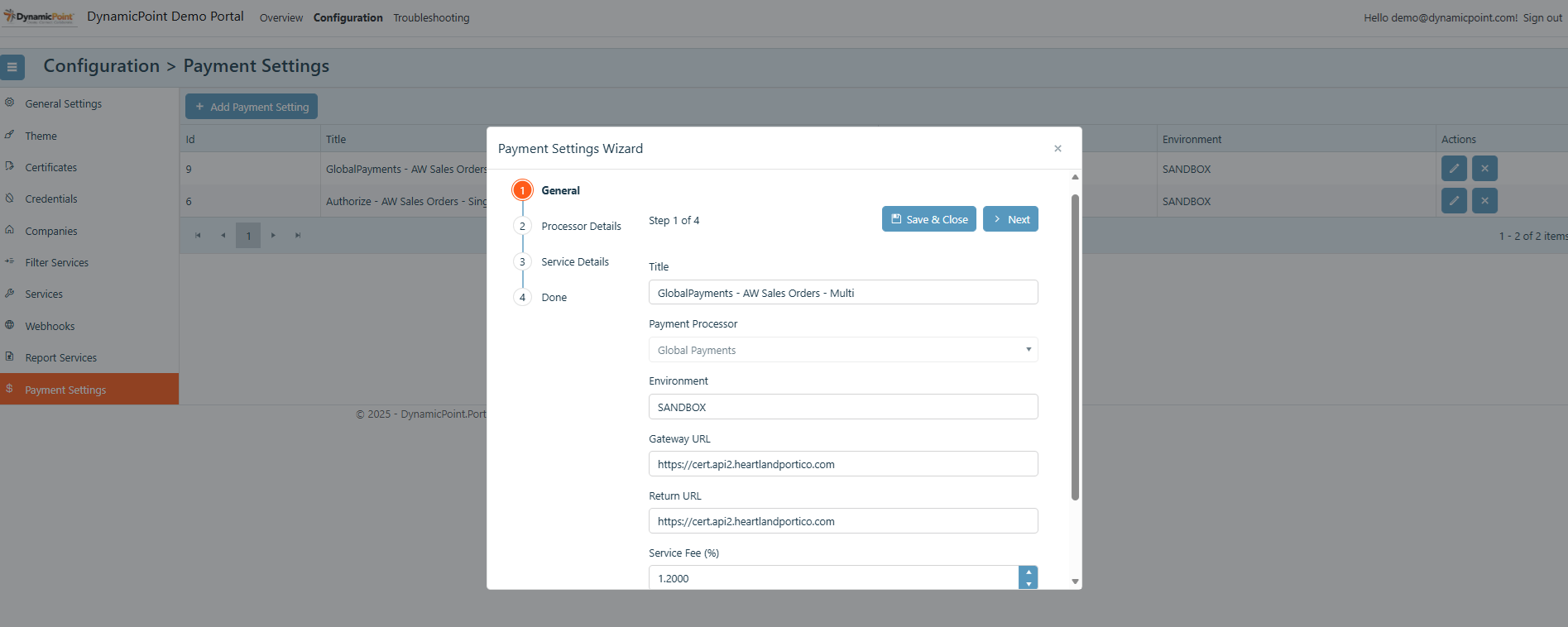Click the Service Fee (%) input field
The height and width of the screenshot is (627, 1568).
(x=834, y=577)
